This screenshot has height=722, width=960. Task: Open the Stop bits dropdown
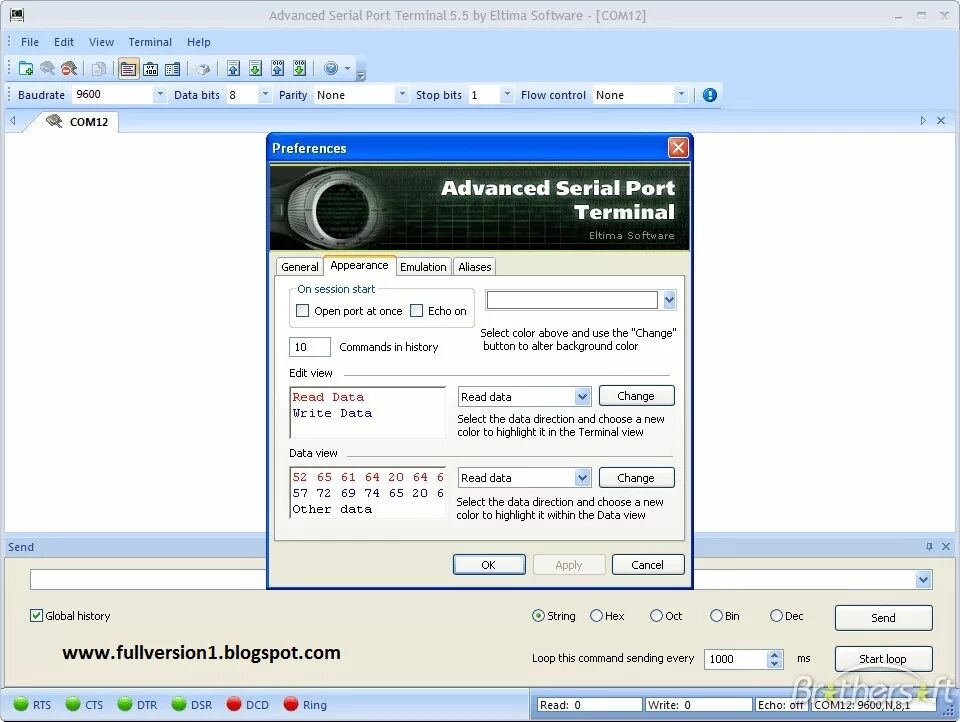pyautogui.click(x=506, y=95)
